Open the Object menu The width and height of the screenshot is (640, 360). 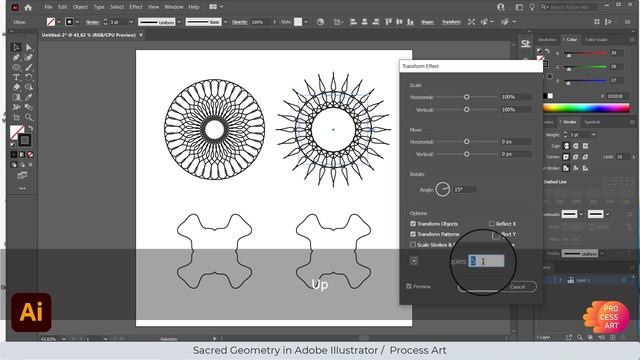(x=80, y=7)
